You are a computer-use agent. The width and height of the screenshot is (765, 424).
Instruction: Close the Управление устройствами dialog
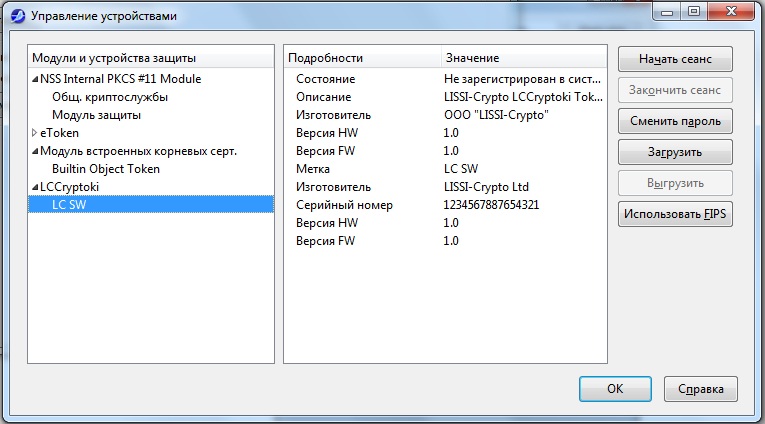(731, 12)
